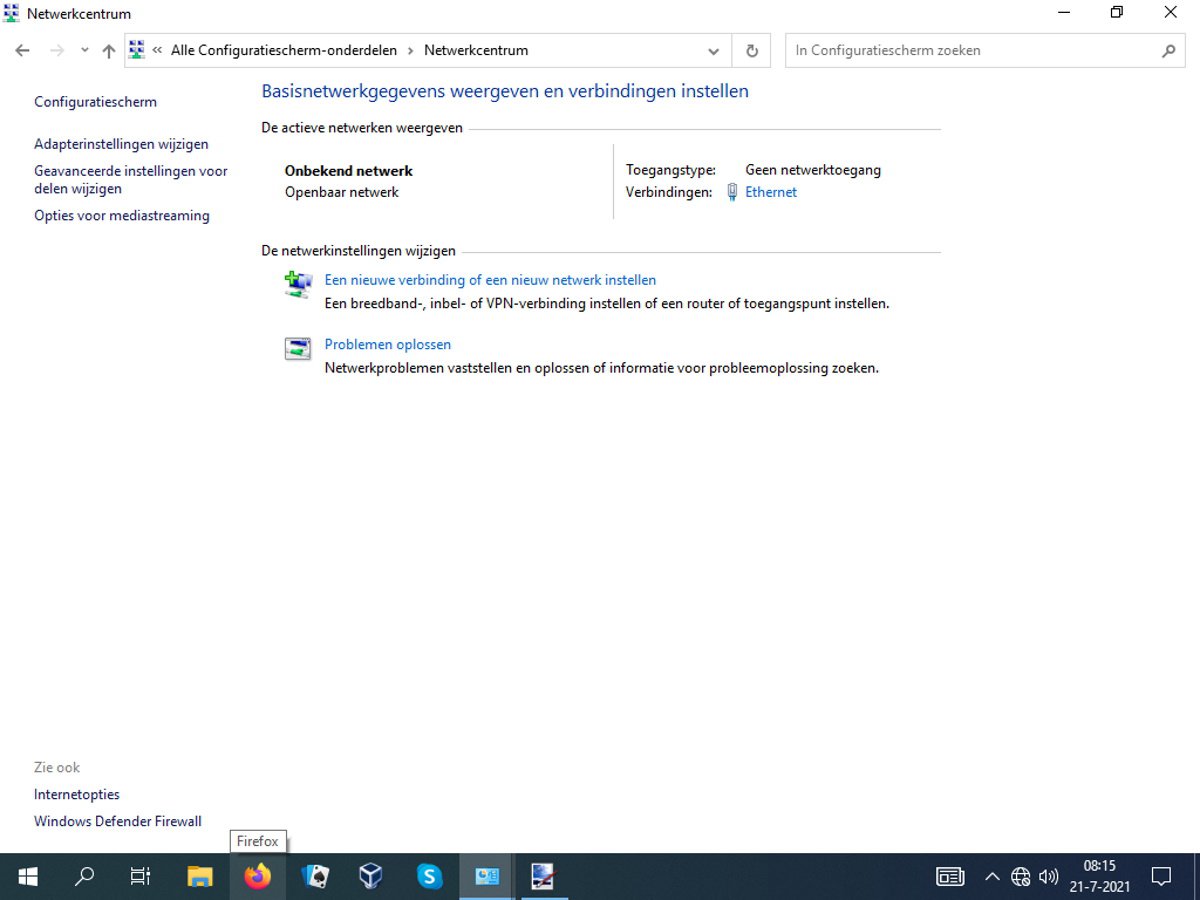This screenshot has height=900, width=1200.
Task: Open taskbar search
Action: click(x=85, y=877)
